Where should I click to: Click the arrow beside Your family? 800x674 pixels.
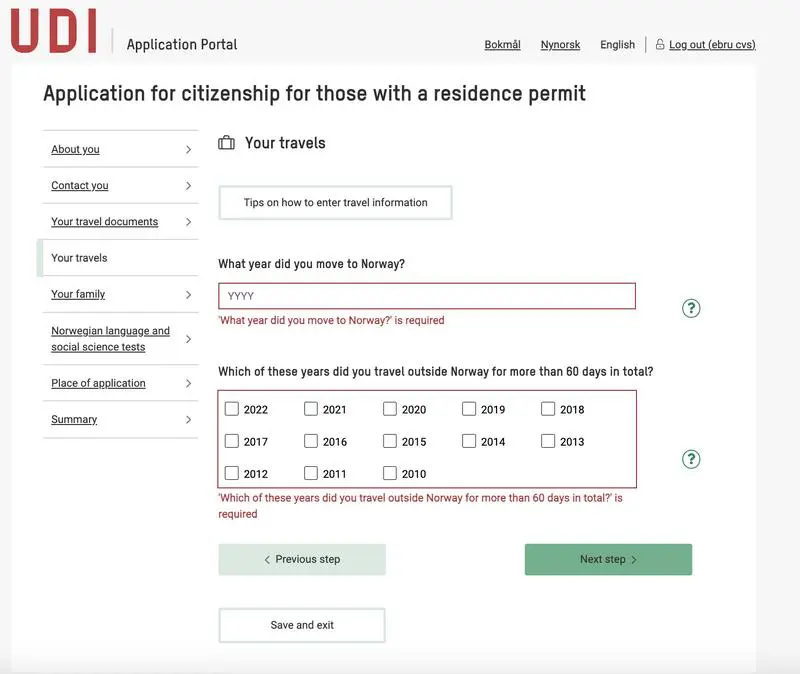[188, 295]
